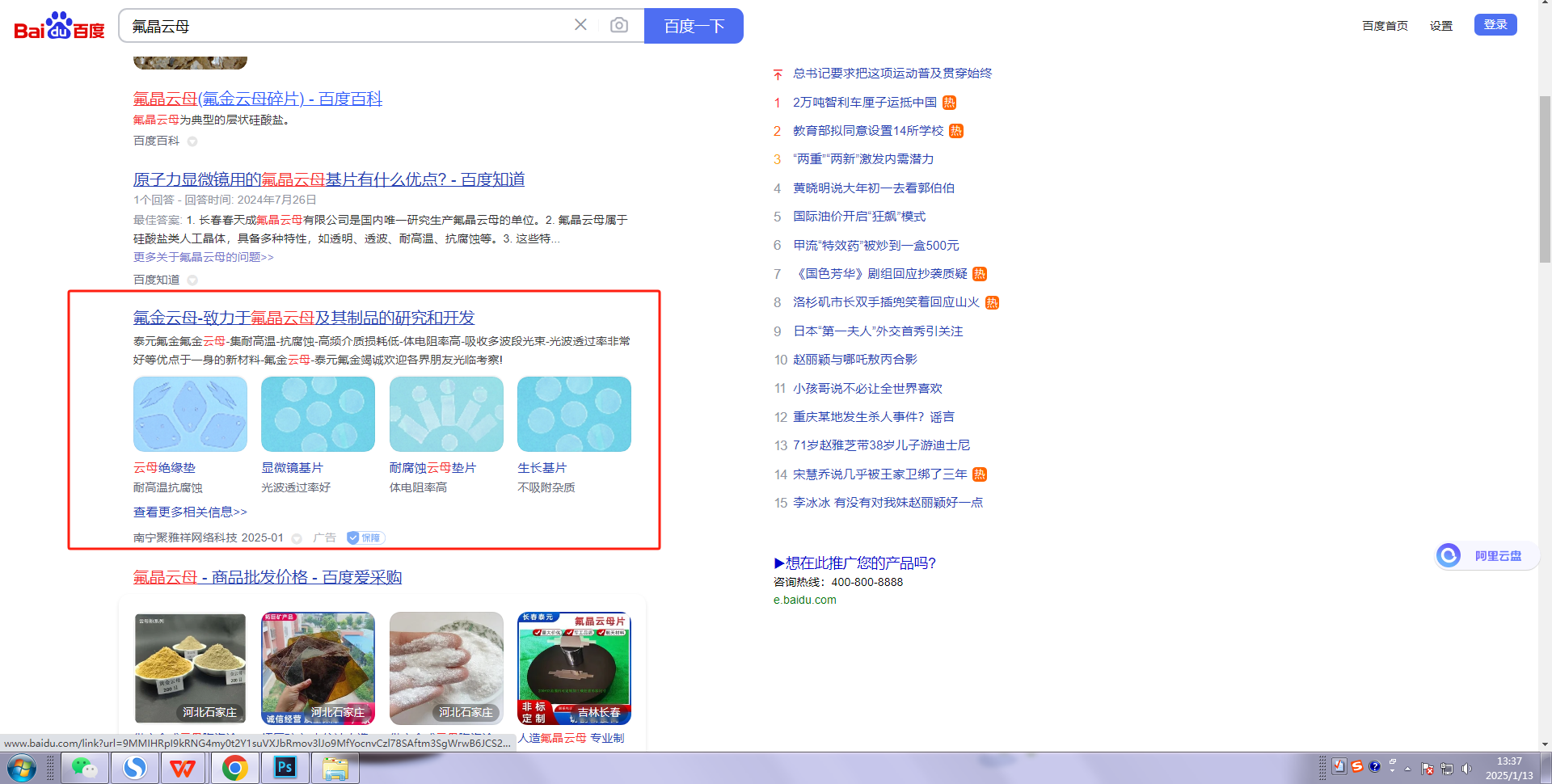Open Windows Explorer from the taskbar
The image size is (1552, 784).
click(x=335, y=768)
